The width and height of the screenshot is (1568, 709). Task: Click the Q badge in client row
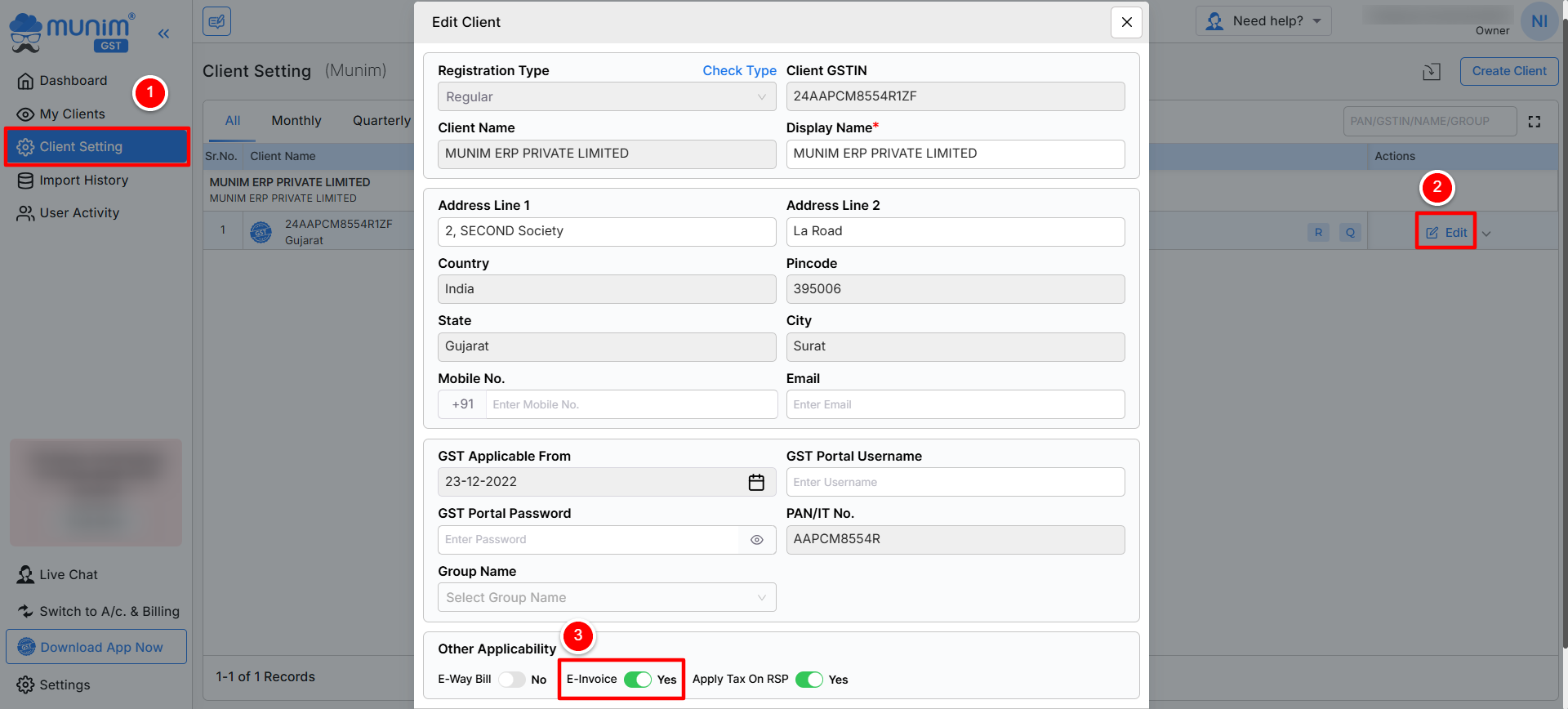coord(1350,233)
